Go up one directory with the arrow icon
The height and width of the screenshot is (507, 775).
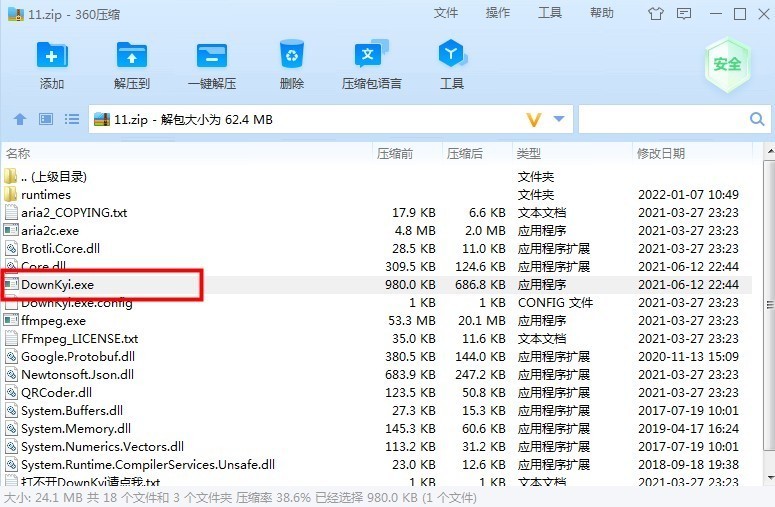pyautogui.click(x=20, y=119)
